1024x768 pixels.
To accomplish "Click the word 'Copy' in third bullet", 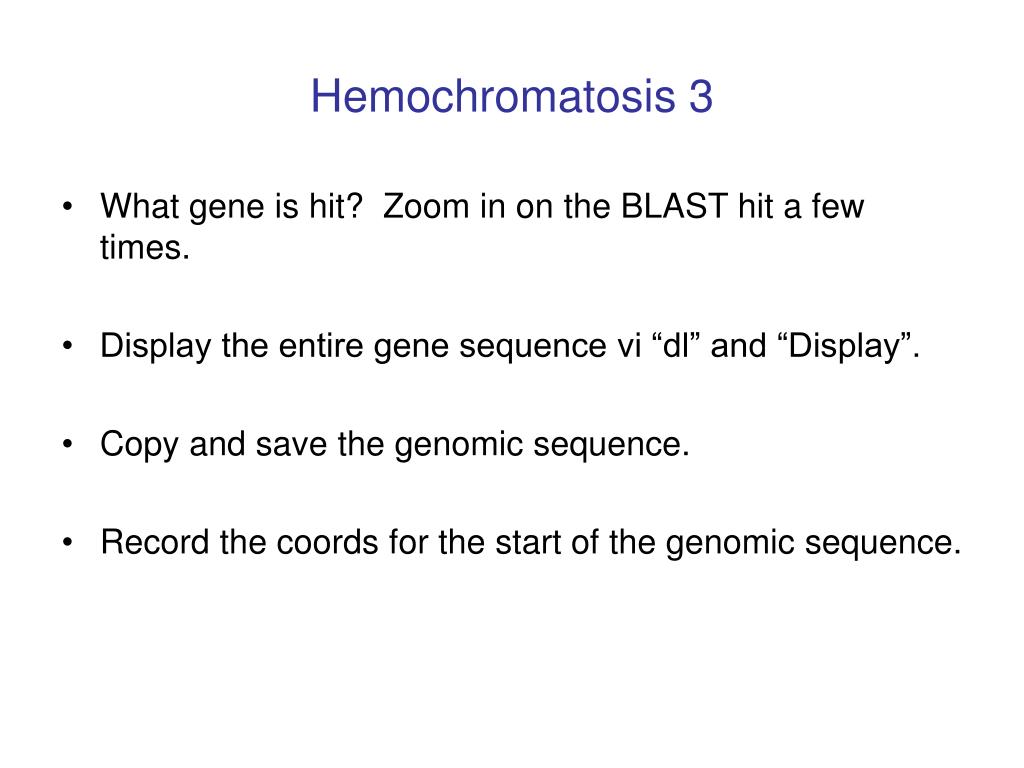I will 139,445.
